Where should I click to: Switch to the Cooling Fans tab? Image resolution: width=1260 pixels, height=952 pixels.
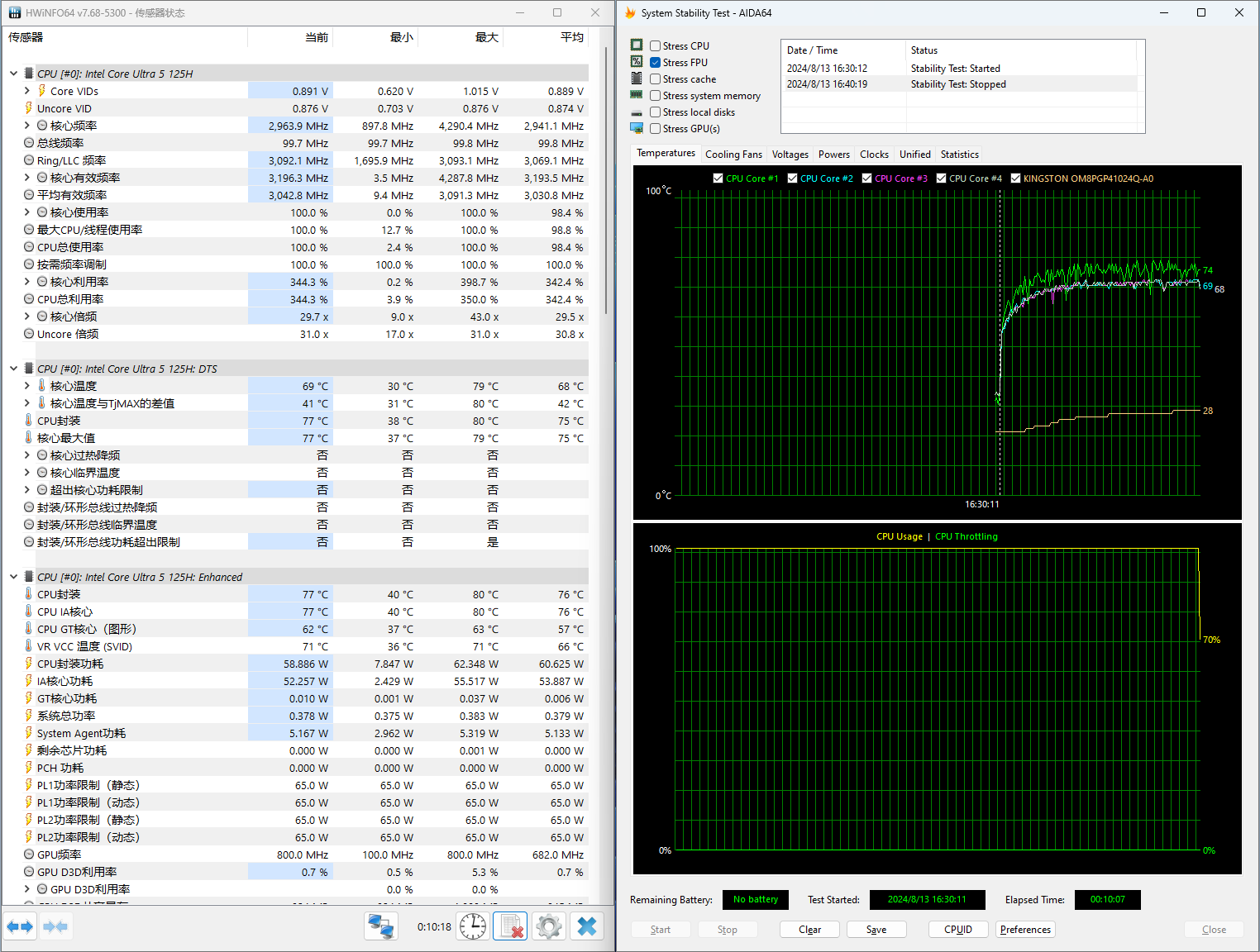click(733, 155)
